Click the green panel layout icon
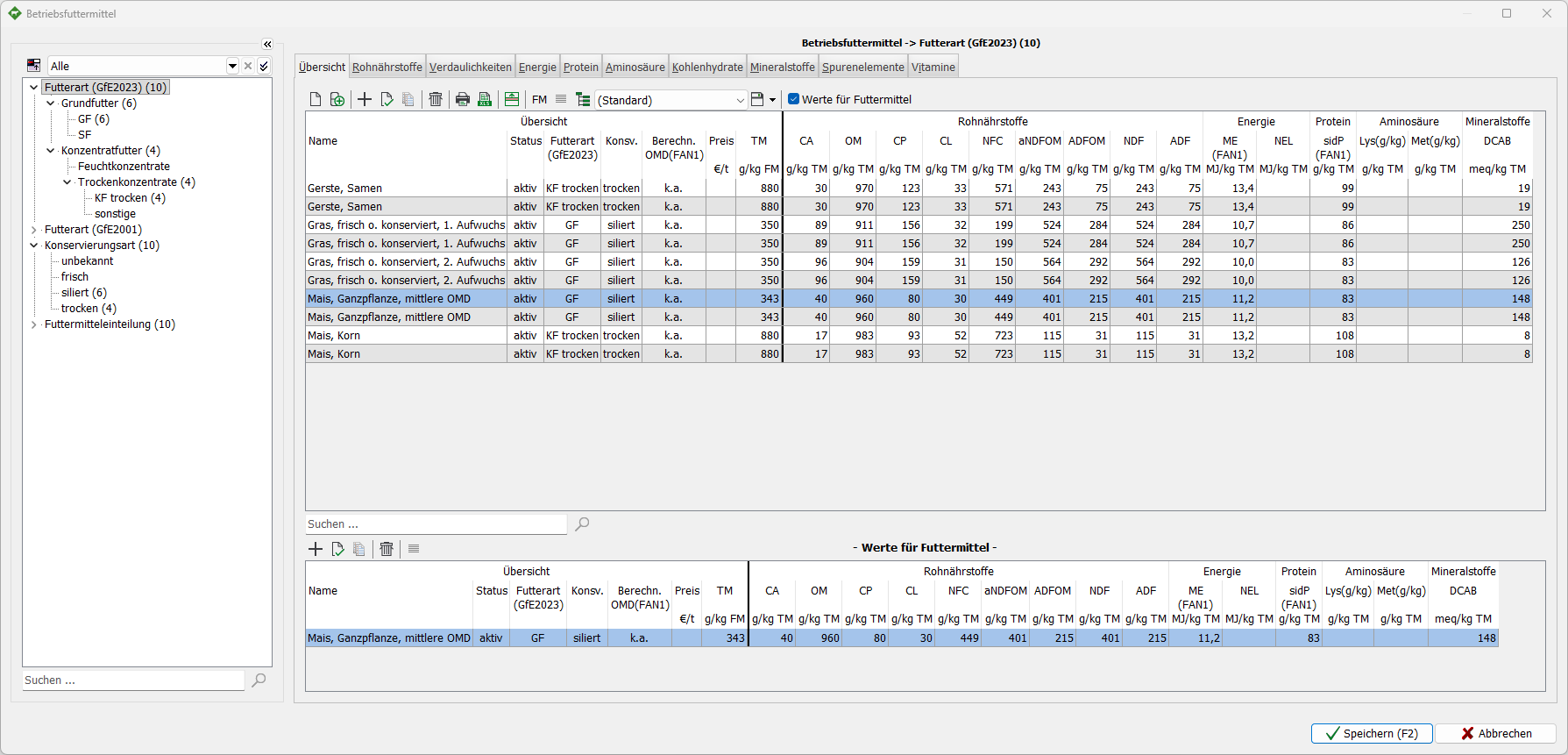Screen dimensions: 1568x755 512,100
